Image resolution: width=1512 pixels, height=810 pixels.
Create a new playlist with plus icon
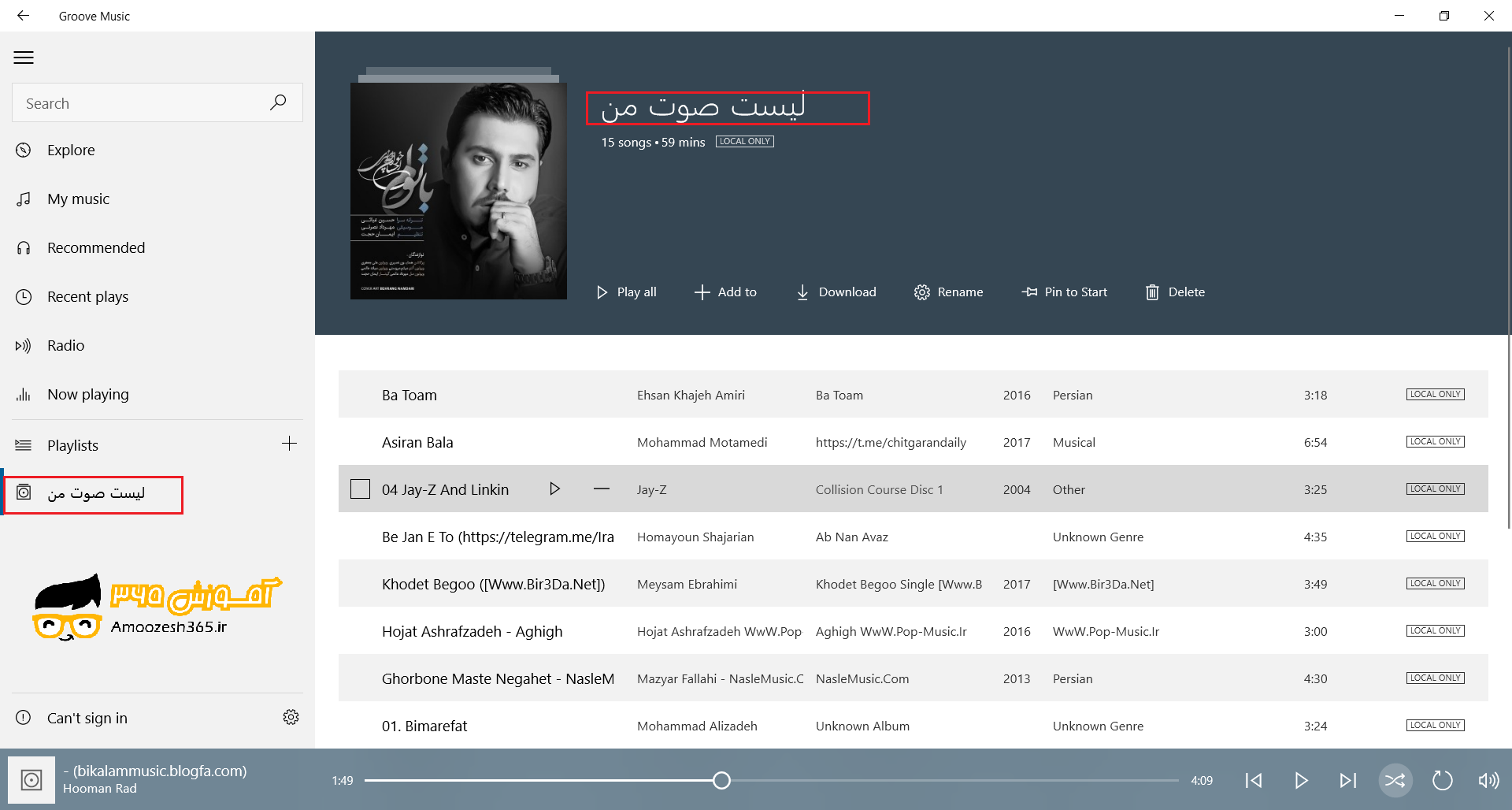point(289,444)
